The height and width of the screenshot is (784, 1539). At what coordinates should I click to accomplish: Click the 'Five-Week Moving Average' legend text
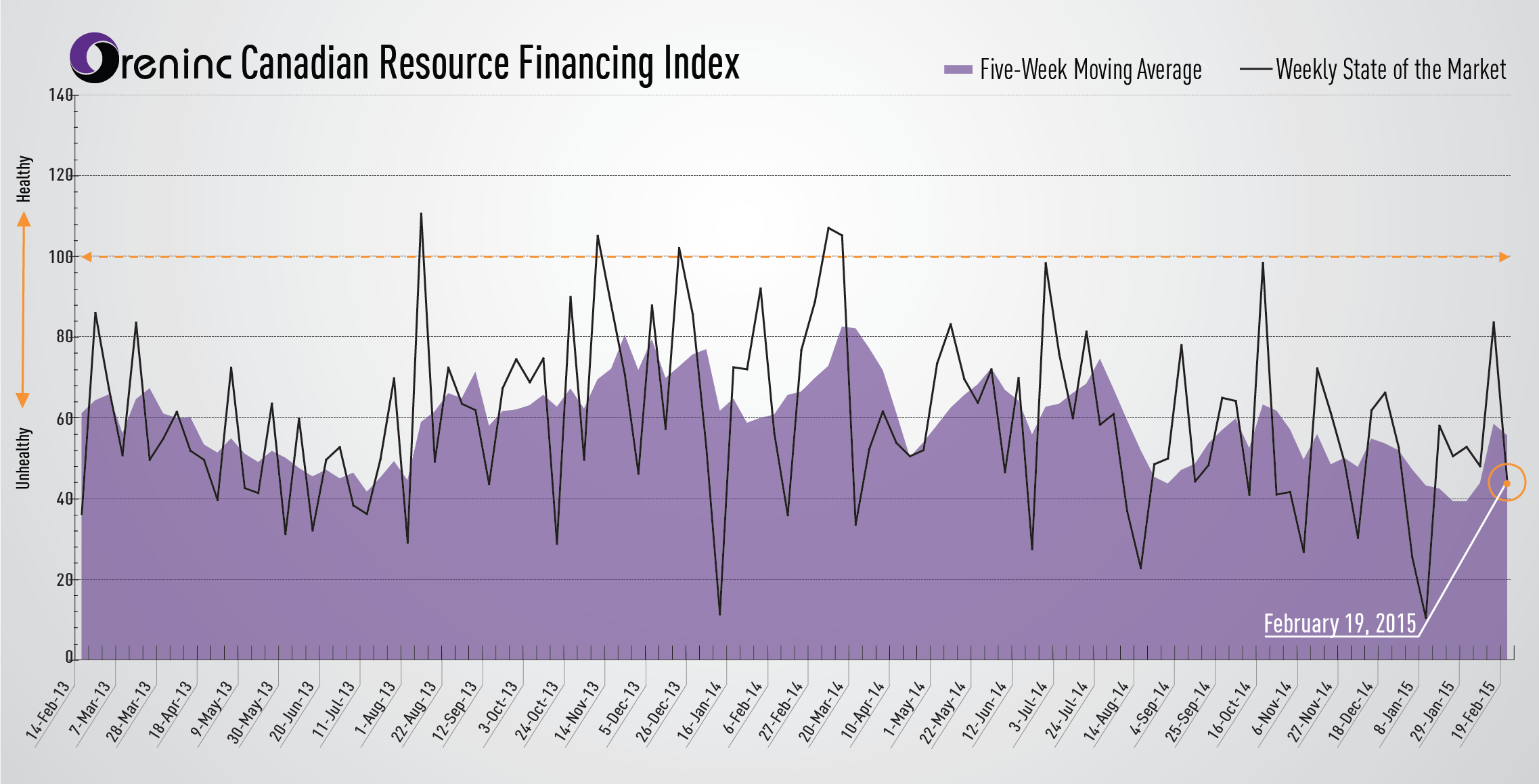click(1091, 70)
